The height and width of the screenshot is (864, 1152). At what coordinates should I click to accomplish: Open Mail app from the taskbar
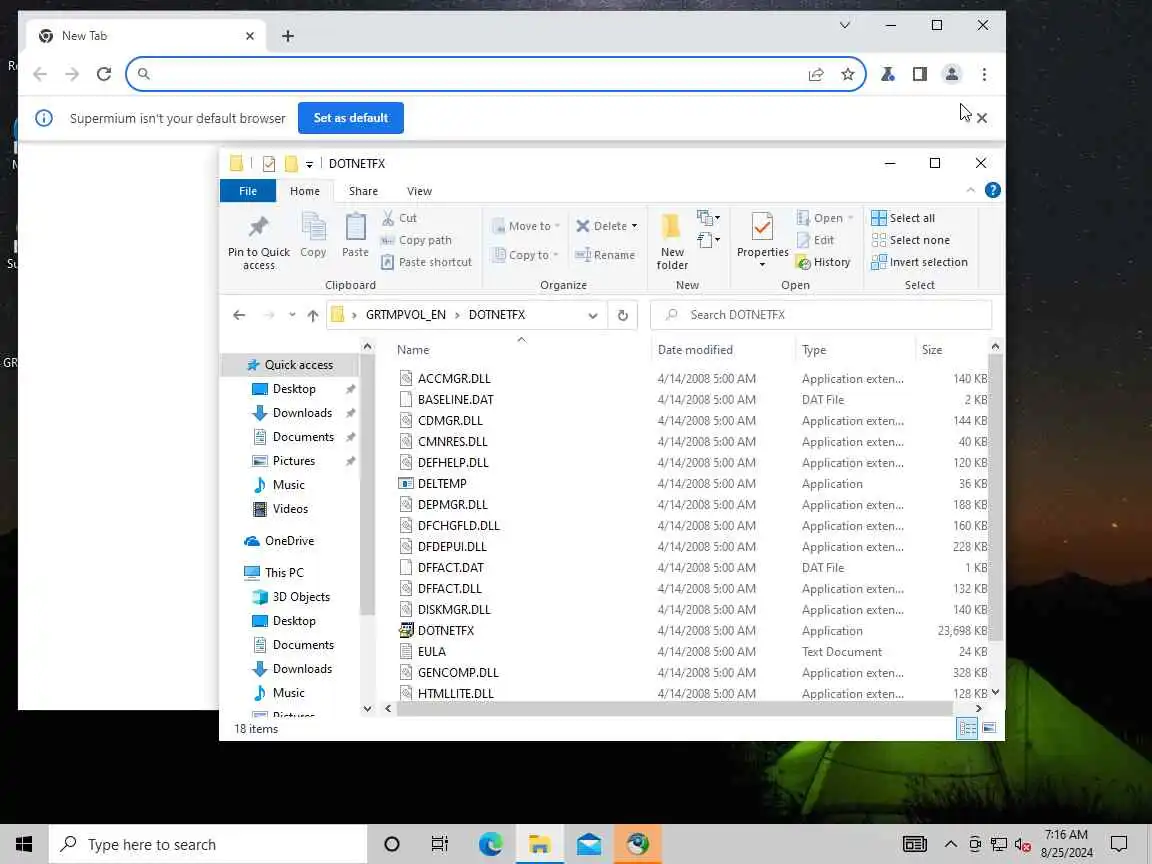(588, 844)
